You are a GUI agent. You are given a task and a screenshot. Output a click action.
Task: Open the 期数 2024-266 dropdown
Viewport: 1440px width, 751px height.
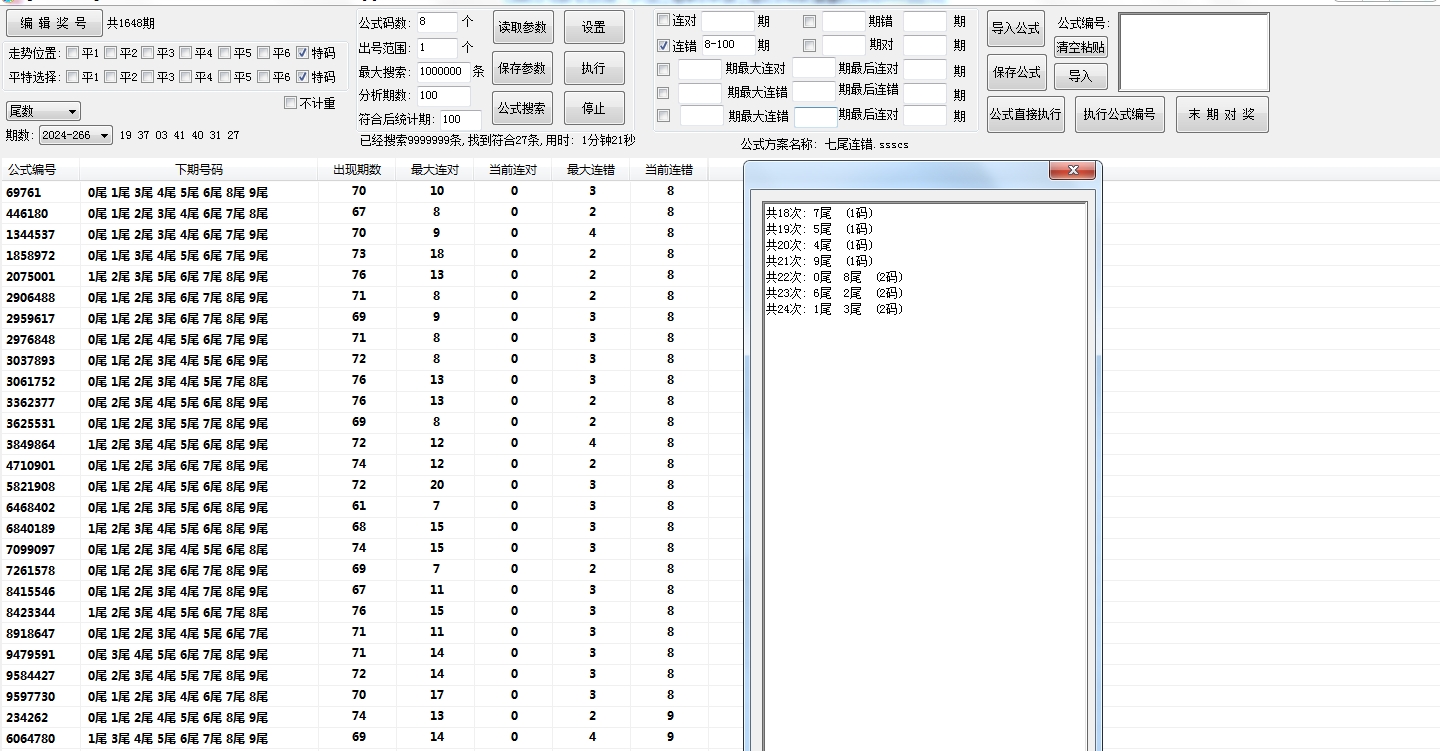pos(74,135)
